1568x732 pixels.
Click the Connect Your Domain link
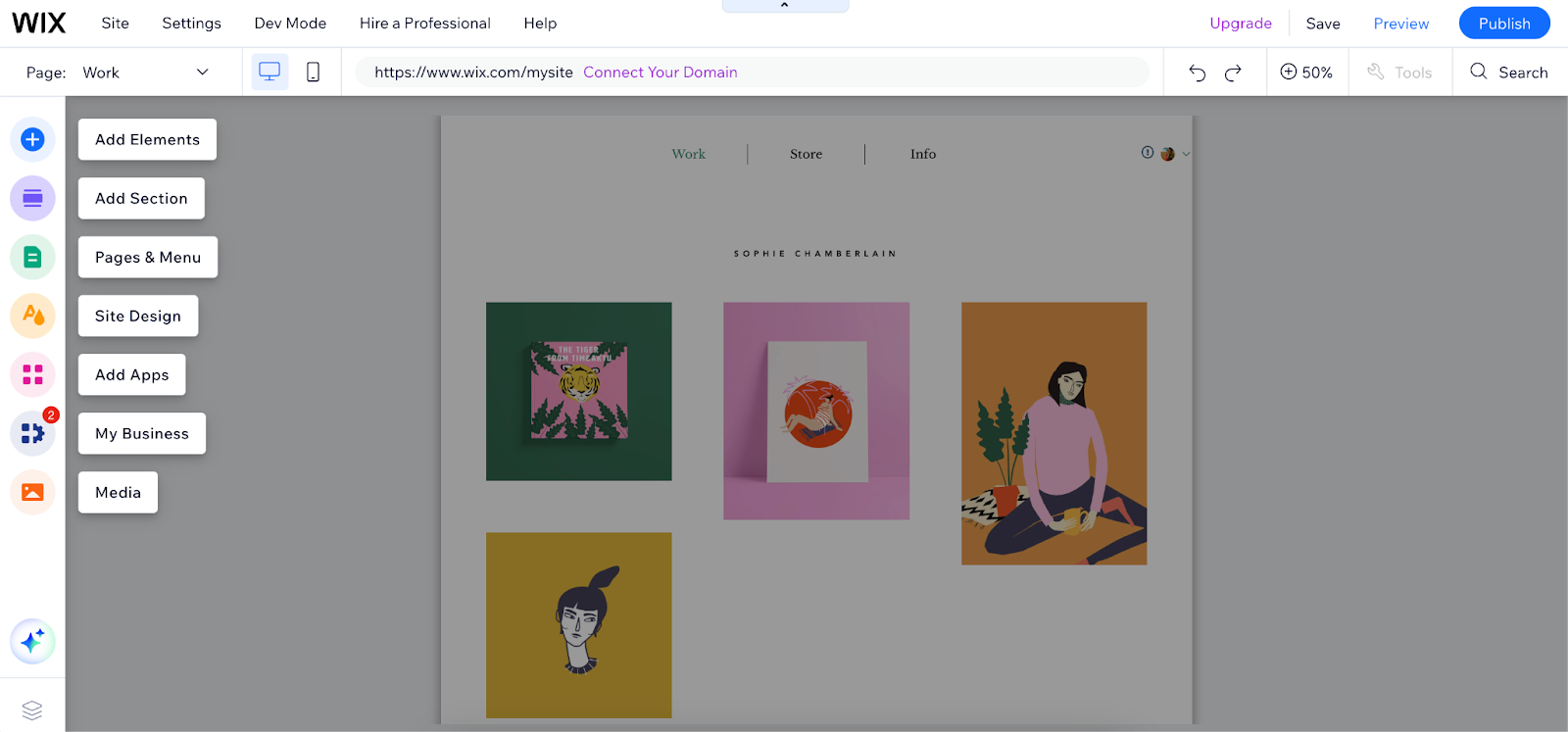(x=661, y=72)
